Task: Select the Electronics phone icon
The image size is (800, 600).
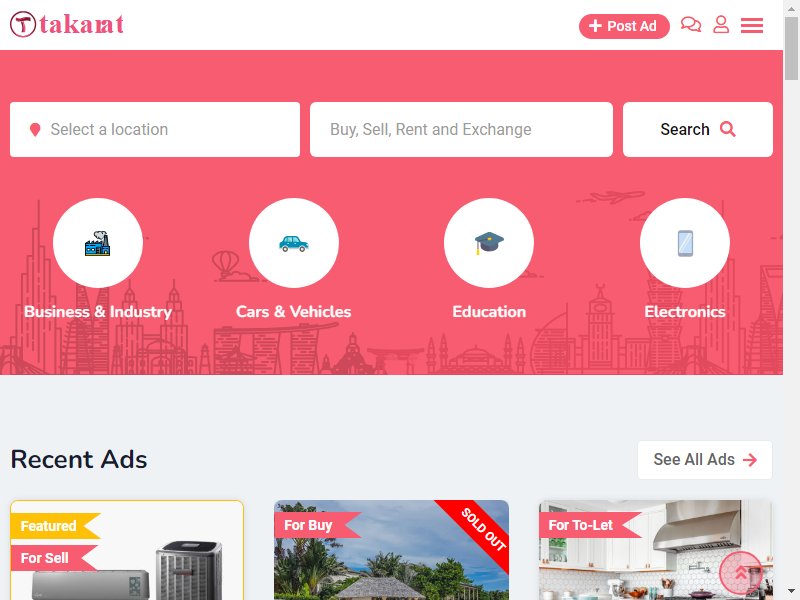Action: tap(685, 243)
